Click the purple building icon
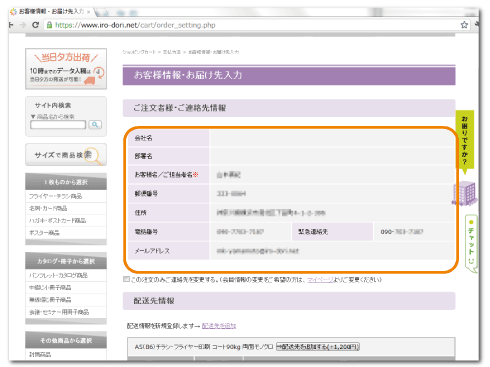Viewport: 490px width, 367px height. point(464,193)
